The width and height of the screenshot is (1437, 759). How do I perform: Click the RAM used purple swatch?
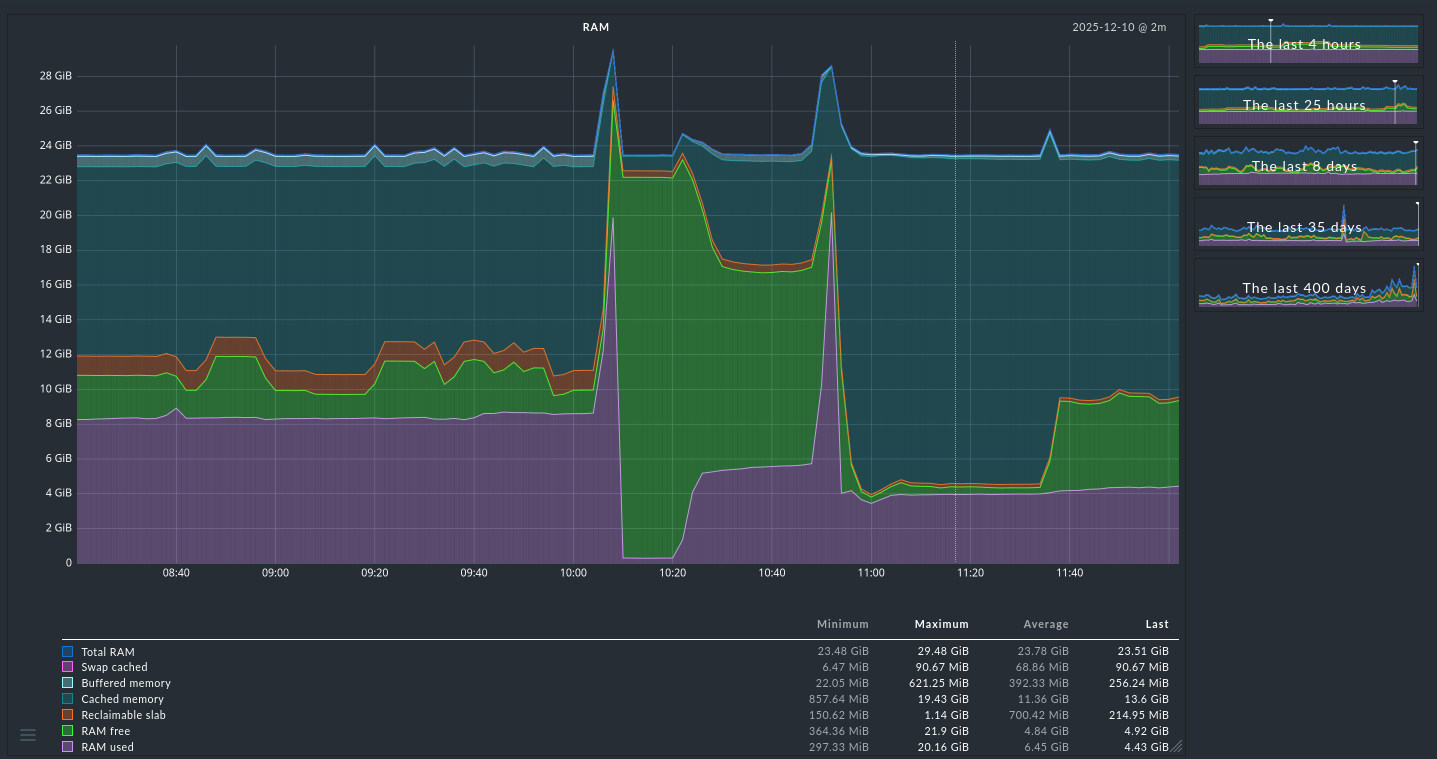pyautogui.click(x=68, y=747)
